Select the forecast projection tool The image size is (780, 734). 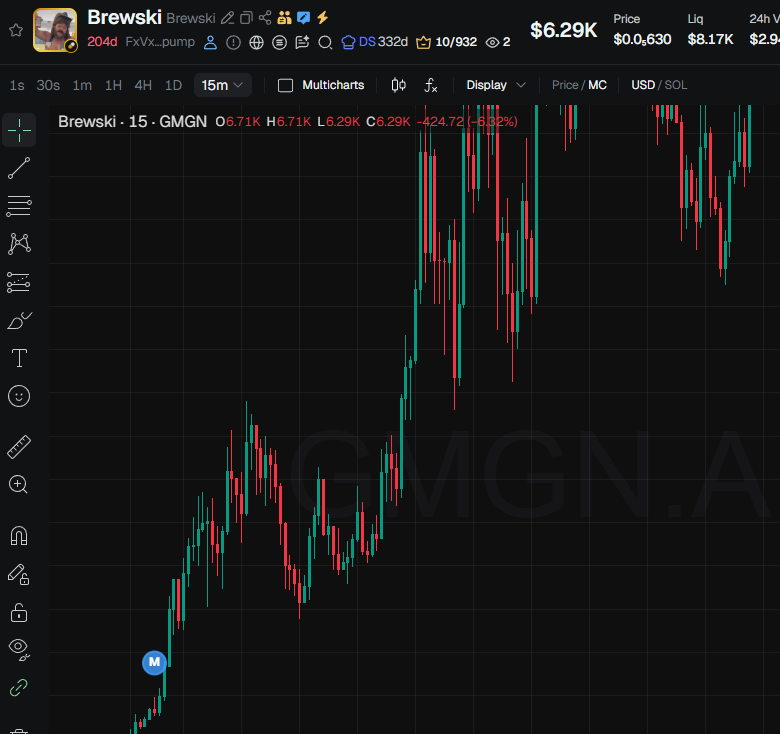[x=19, y=282]
